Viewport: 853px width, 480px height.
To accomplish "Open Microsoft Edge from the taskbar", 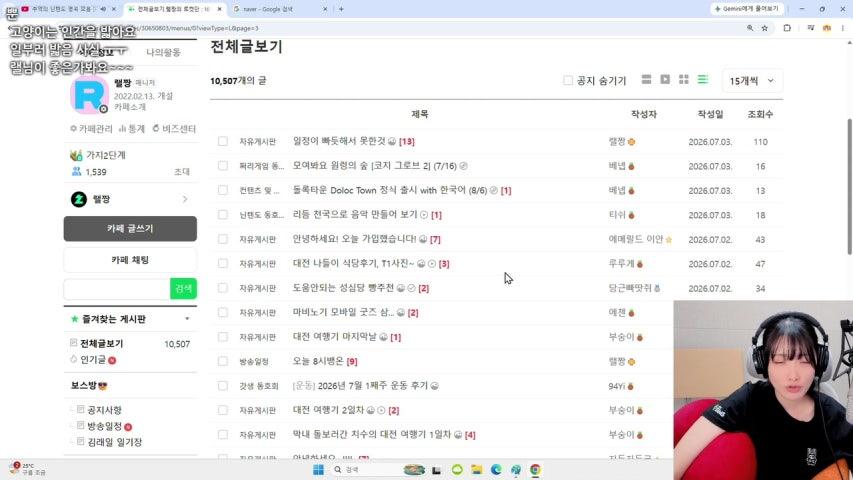I will click(496, 470).
